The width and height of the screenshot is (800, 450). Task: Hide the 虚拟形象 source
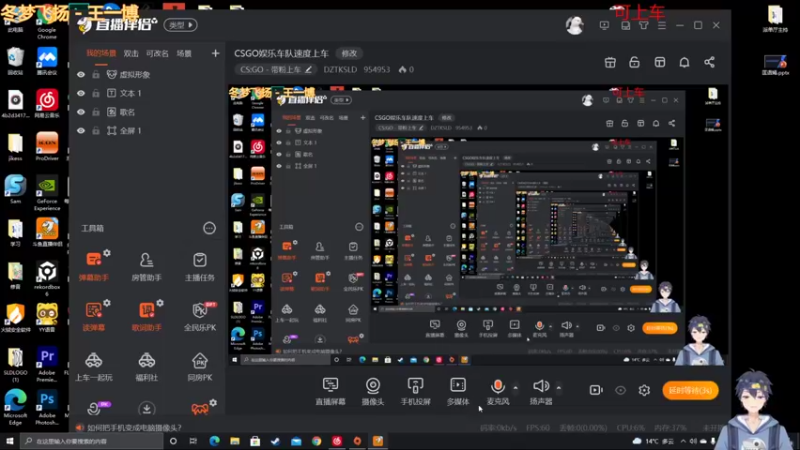pos(81,74)
